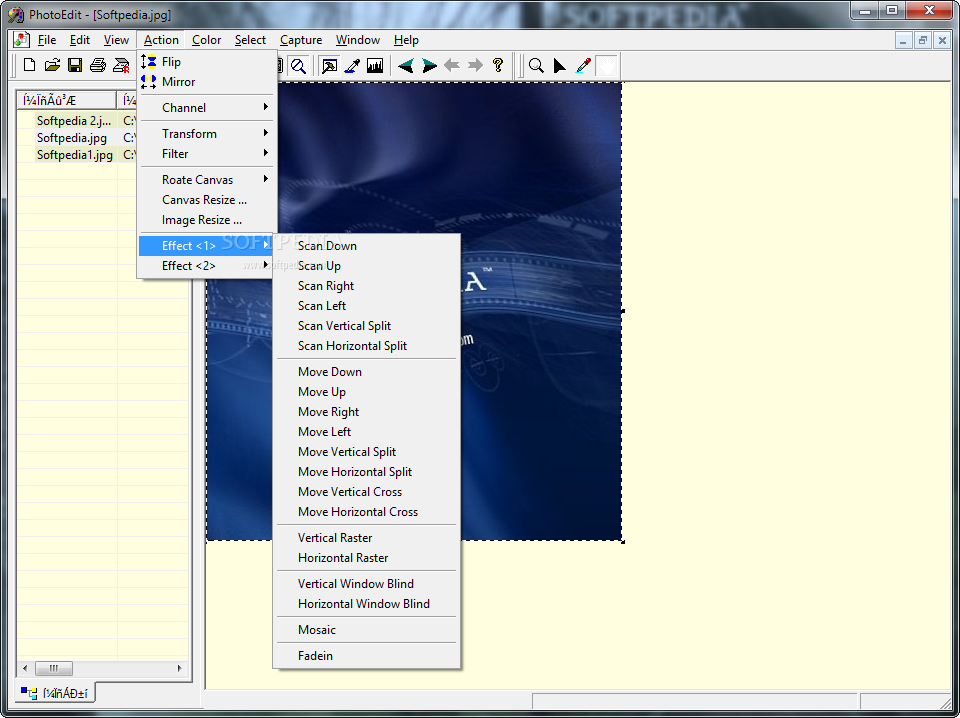
Task: Click the tree icon on the bottom panel tab
Action: [x=29, y=692]
